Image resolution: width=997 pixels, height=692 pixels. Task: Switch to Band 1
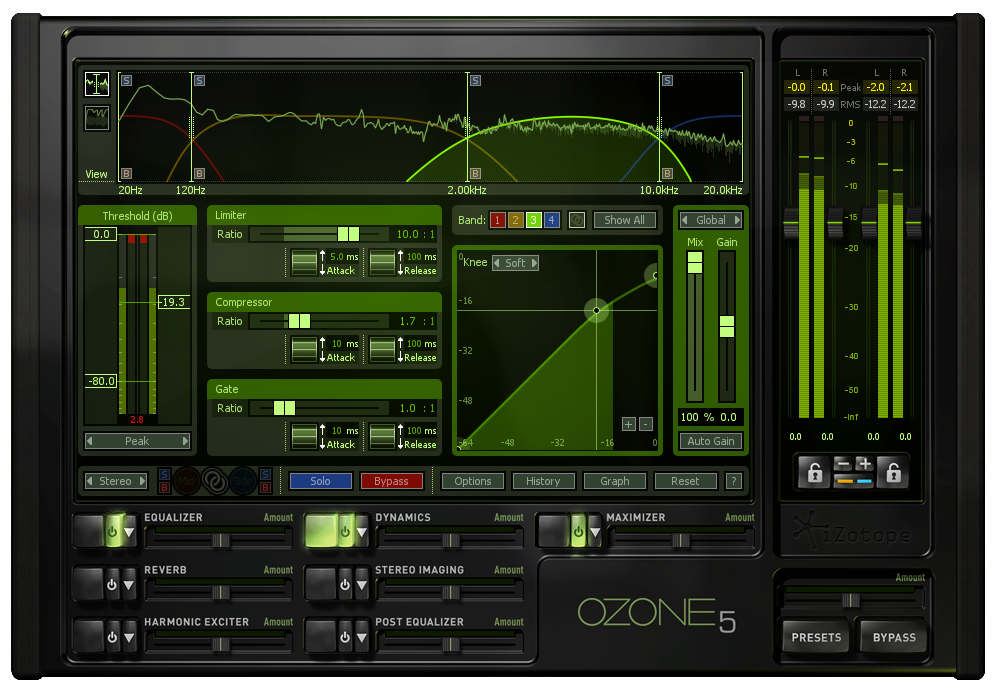[498, 220]
